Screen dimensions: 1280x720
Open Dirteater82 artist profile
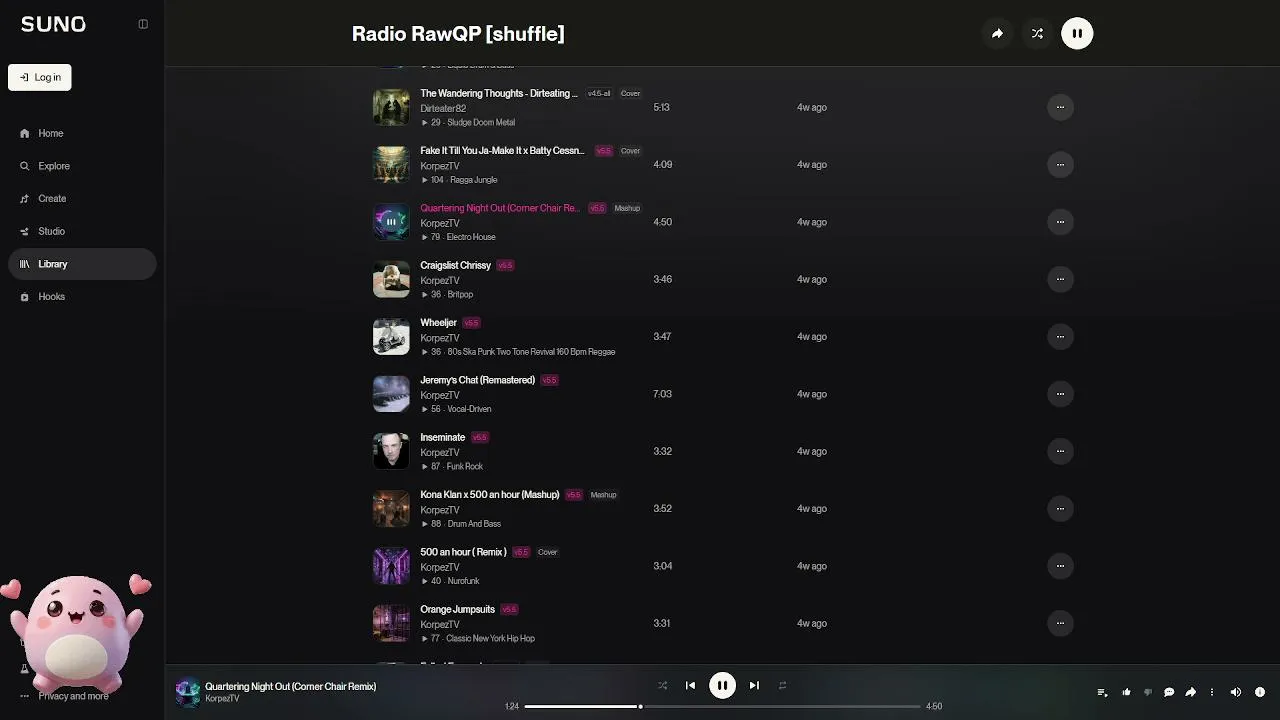(443, 108)
